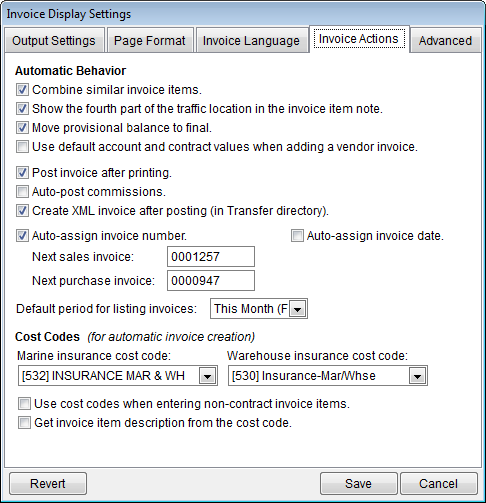Click the Automatic Behavior heading

tap(70, 71)
